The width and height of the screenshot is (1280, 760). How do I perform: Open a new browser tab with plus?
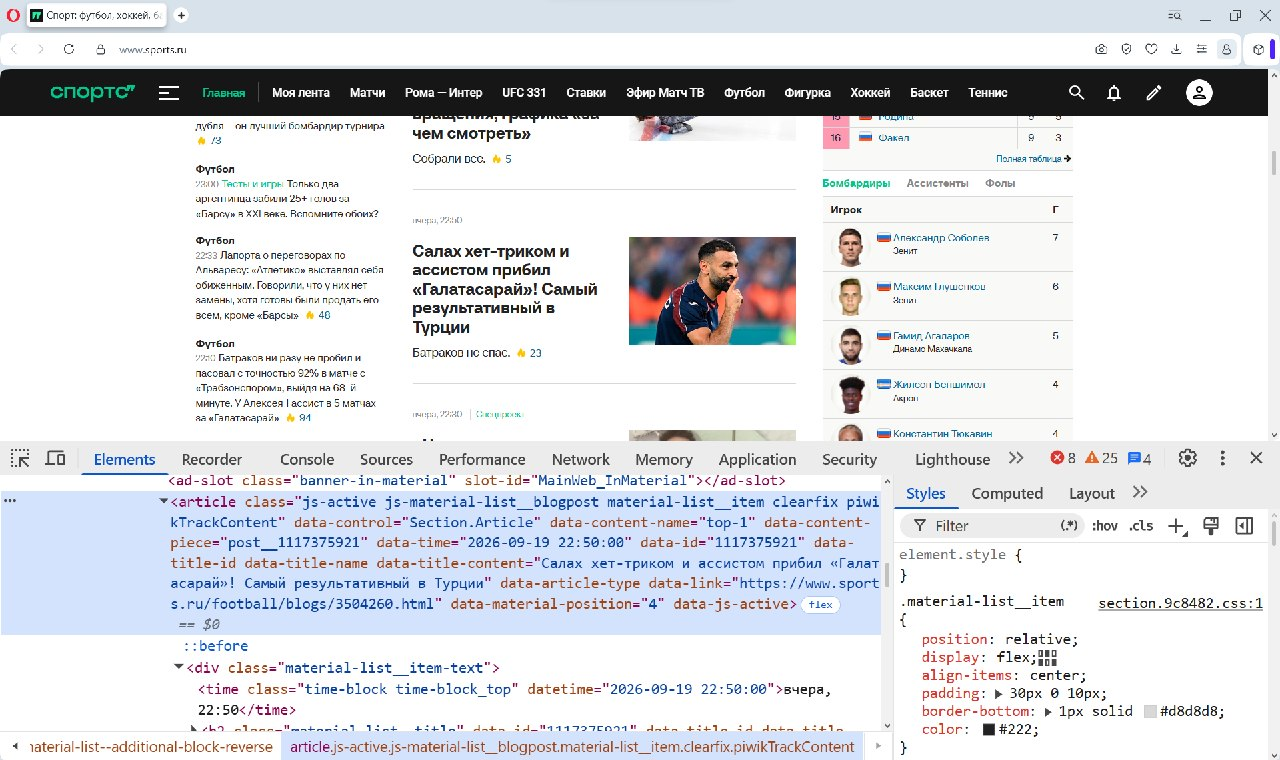[181, 15]
